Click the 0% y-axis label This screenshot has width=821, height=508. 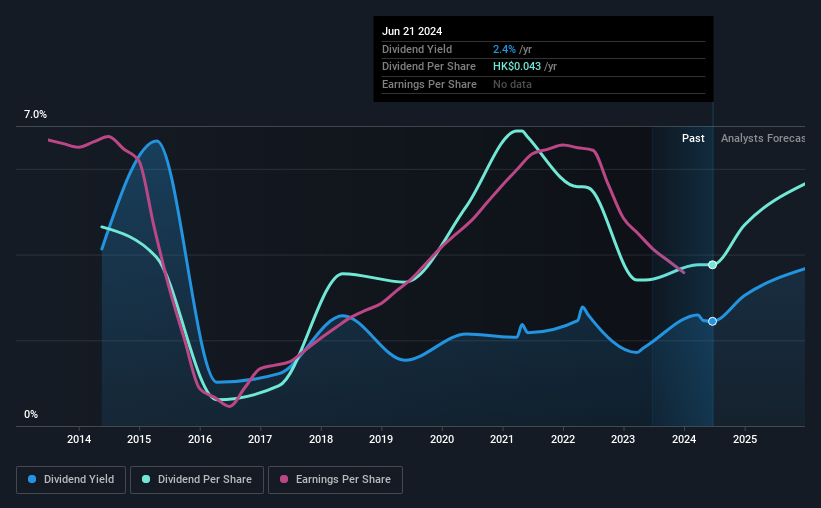coord(31,414)
